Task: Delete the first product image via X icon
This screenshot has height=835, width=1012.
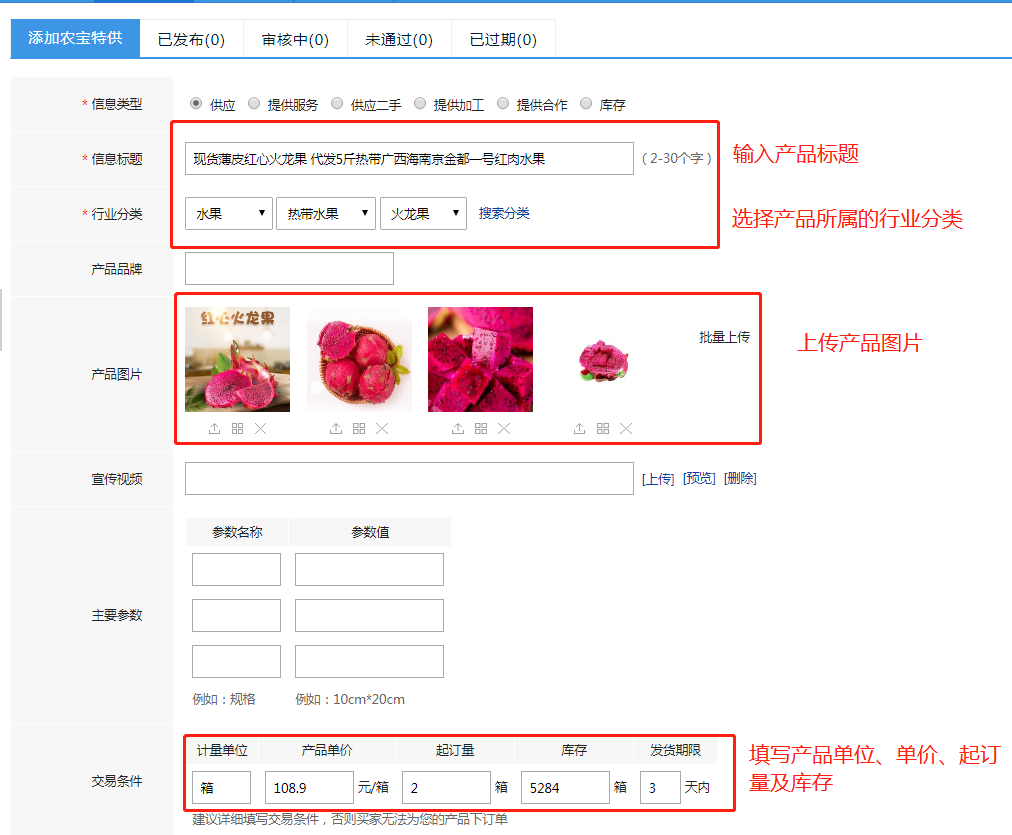Action: point(260,429)
